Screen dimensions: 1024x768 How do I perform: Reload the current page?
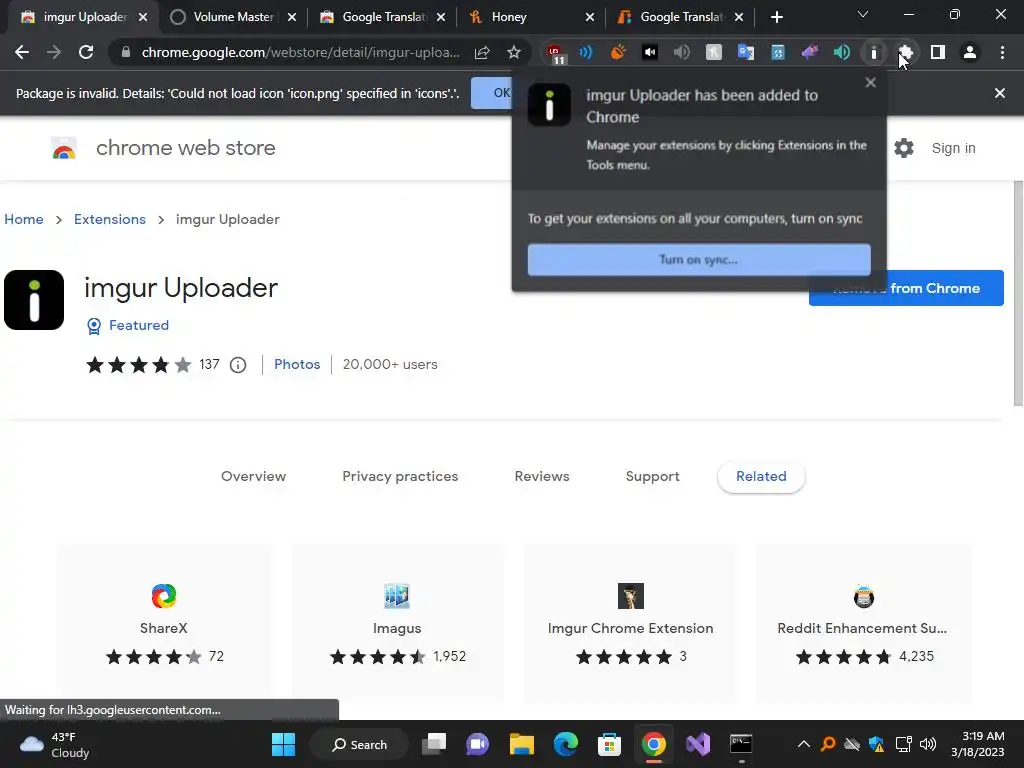pos(86,52)
